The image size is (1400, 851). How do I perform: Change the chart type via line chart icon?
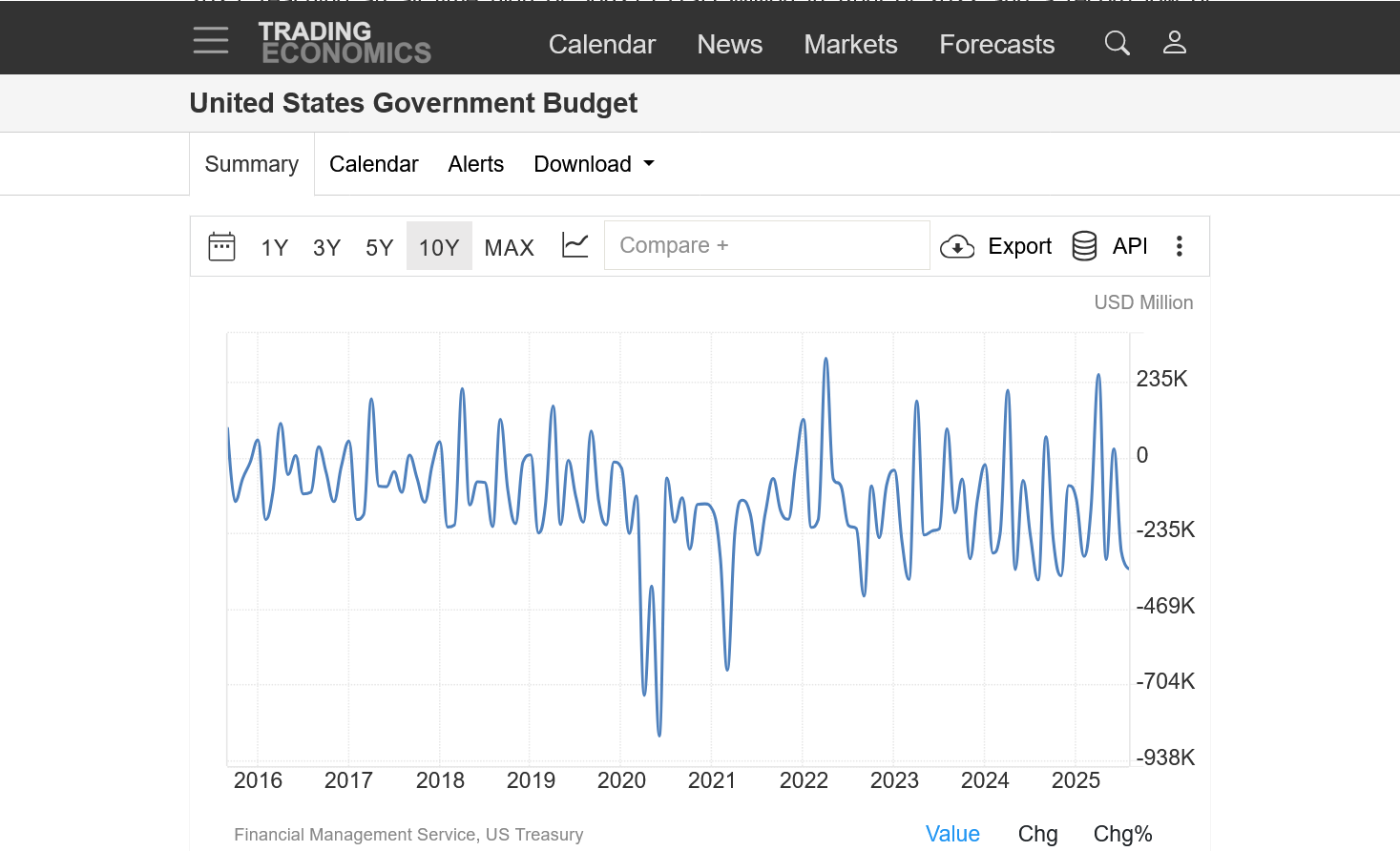coord(575,246)
